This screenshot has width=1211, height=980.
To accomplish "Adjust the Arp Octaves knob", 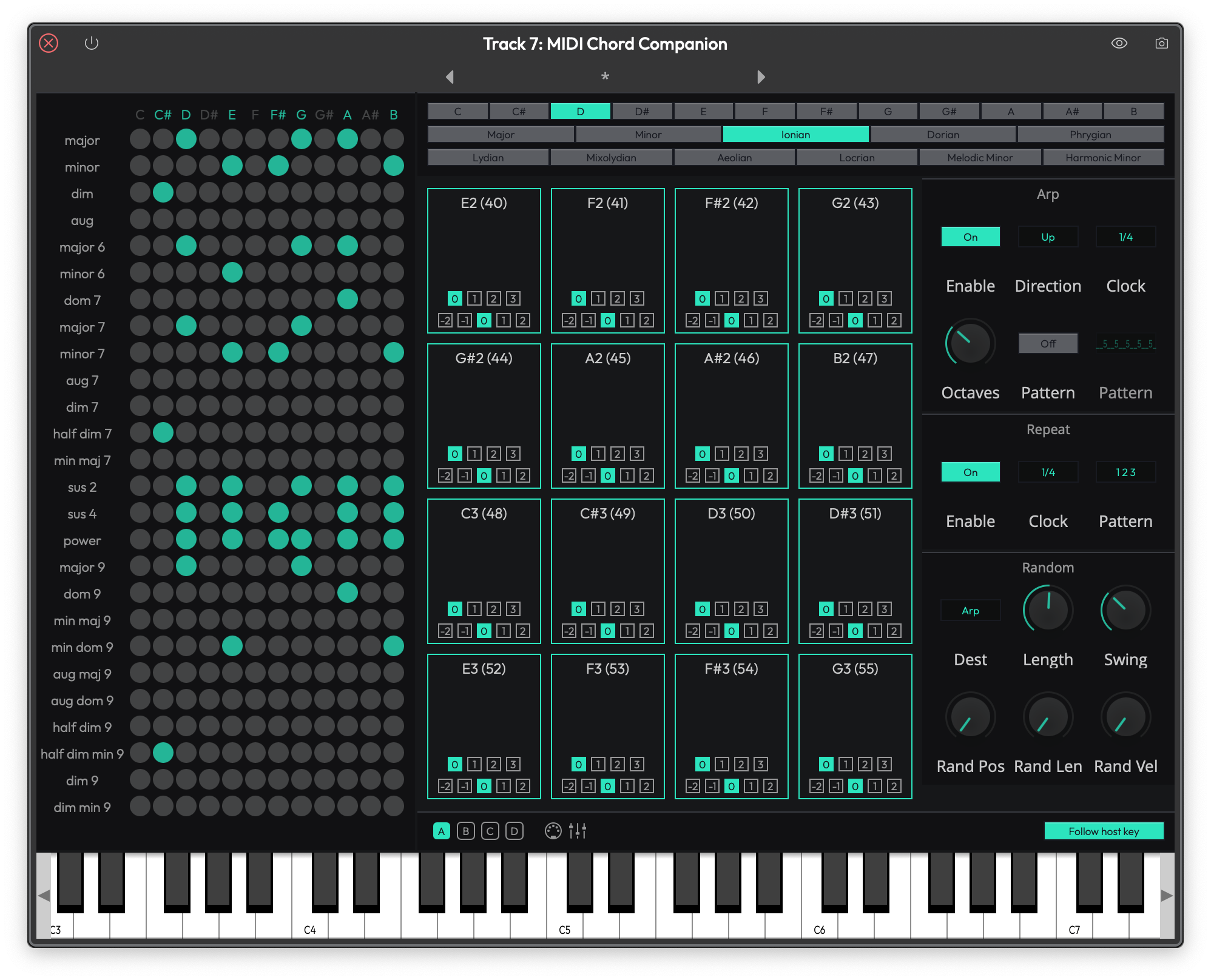I will 971,342.
